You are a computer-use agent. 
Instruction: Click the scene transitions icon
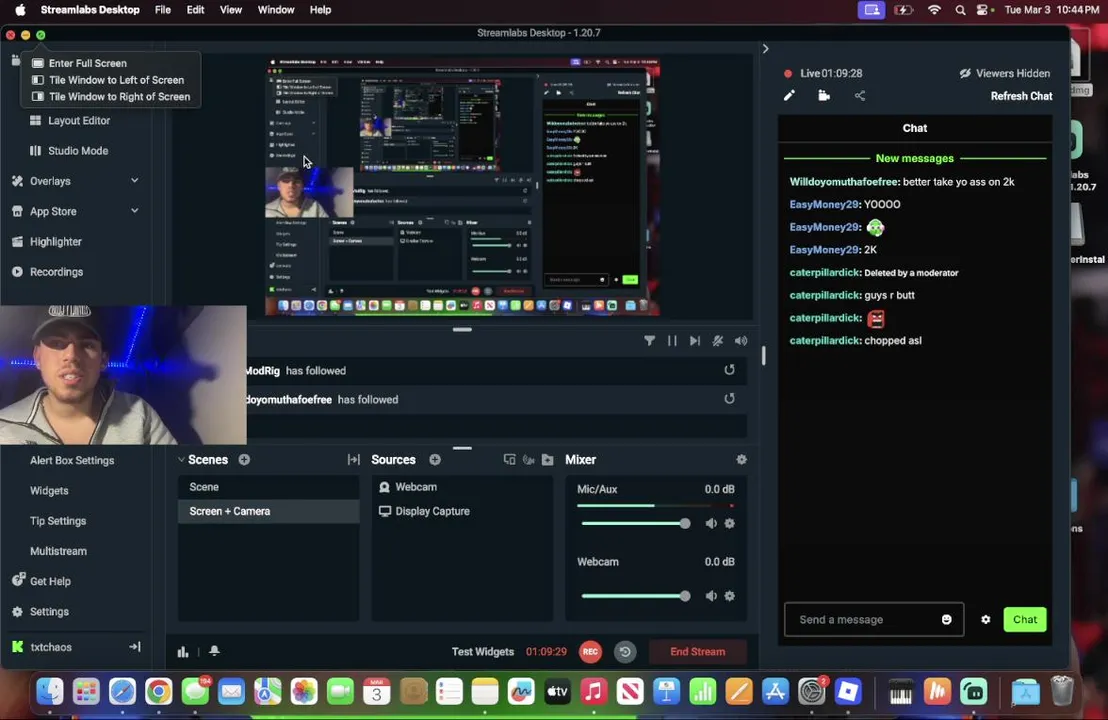tap(353, 459)
